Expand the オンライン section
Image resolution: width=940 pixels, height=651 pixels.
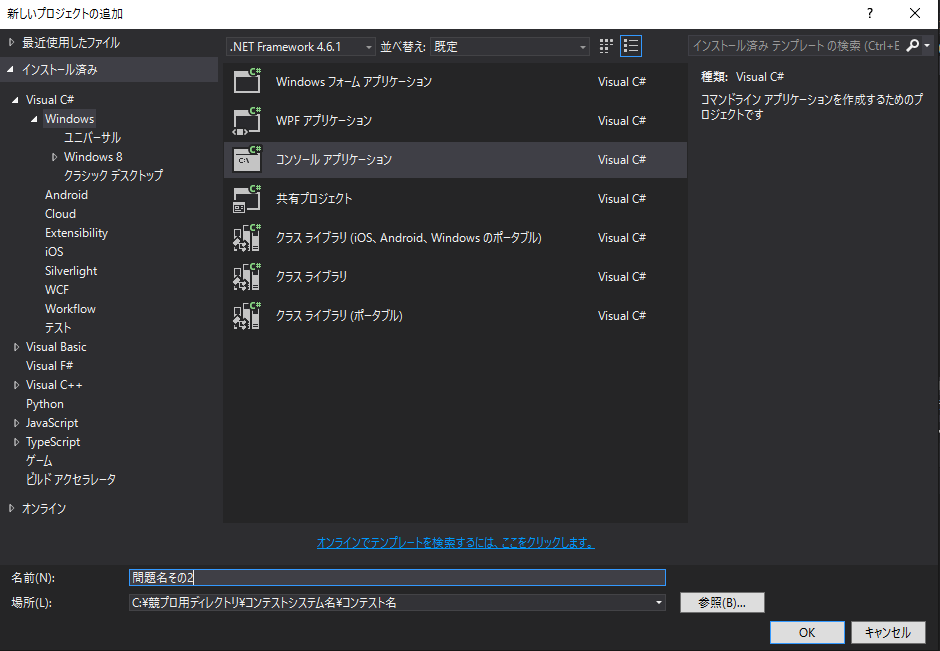click(x=11, y=508)
